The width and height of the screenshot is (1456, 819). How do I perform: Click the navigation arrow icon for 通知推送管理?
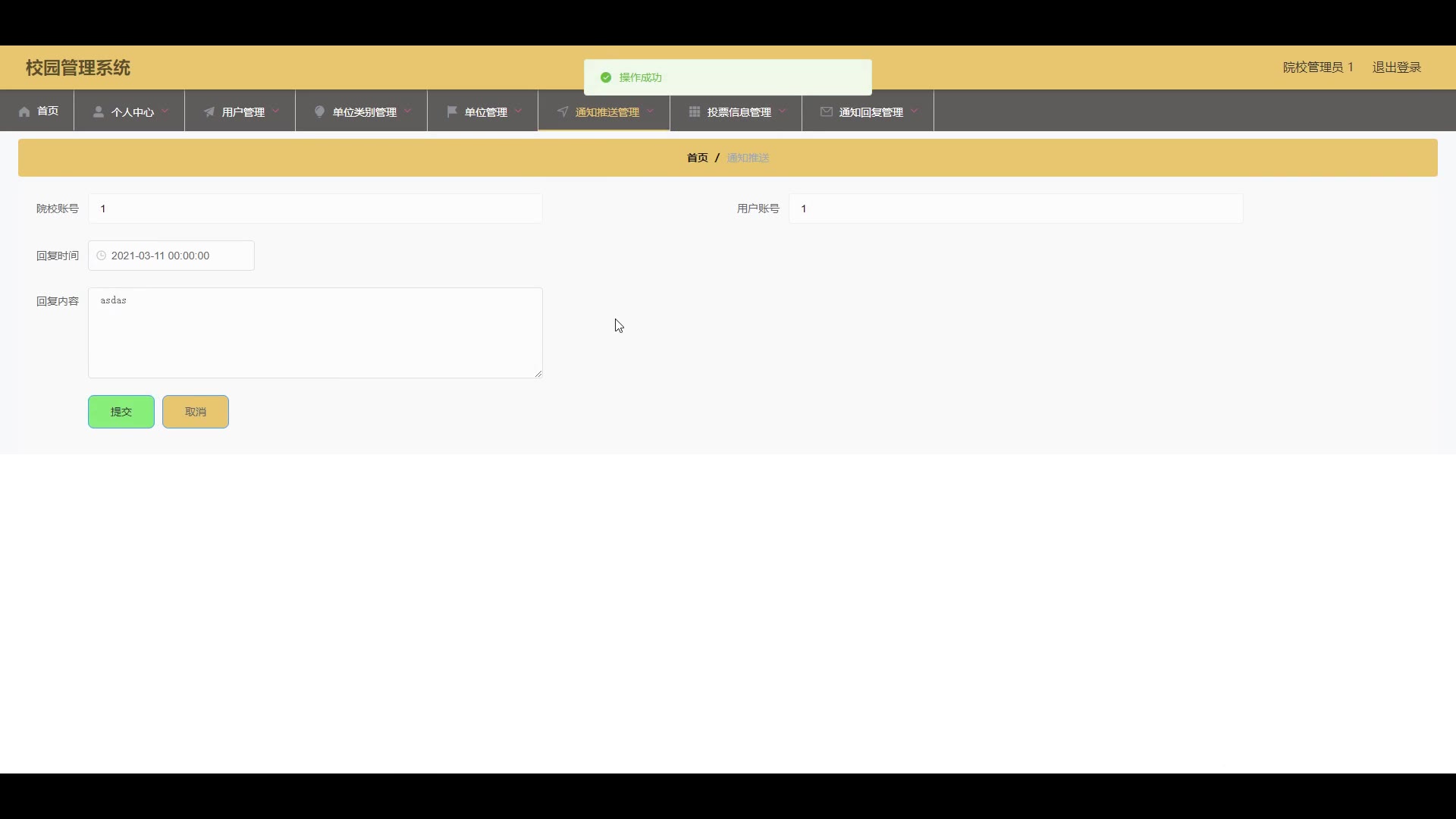point(563,111)
